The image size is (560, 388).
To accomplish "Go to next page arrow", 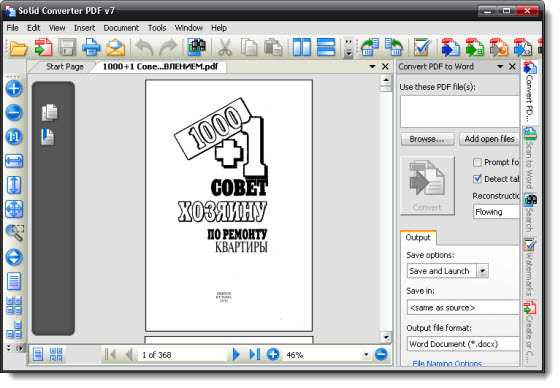I will (236, 354).
